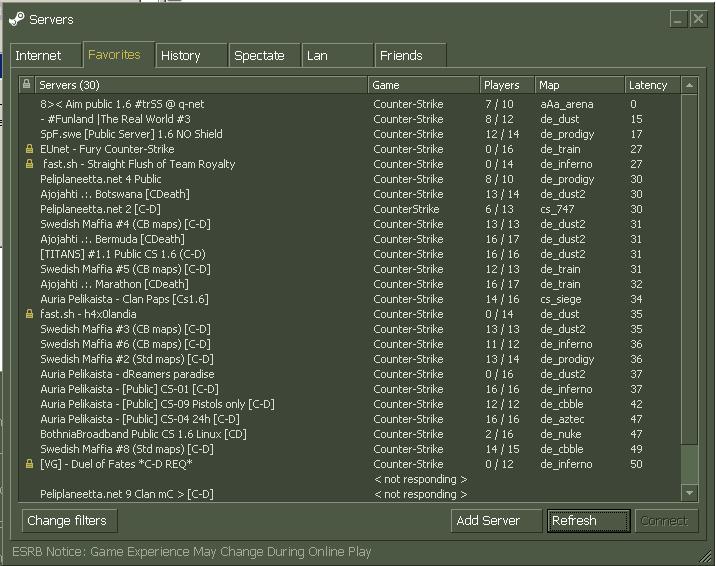Image resolution: width=716 pixels, height=566 pixels.
Task: Select SpF.swe [Public Server] 1.6 NO Shield
Action: point(350,134)
